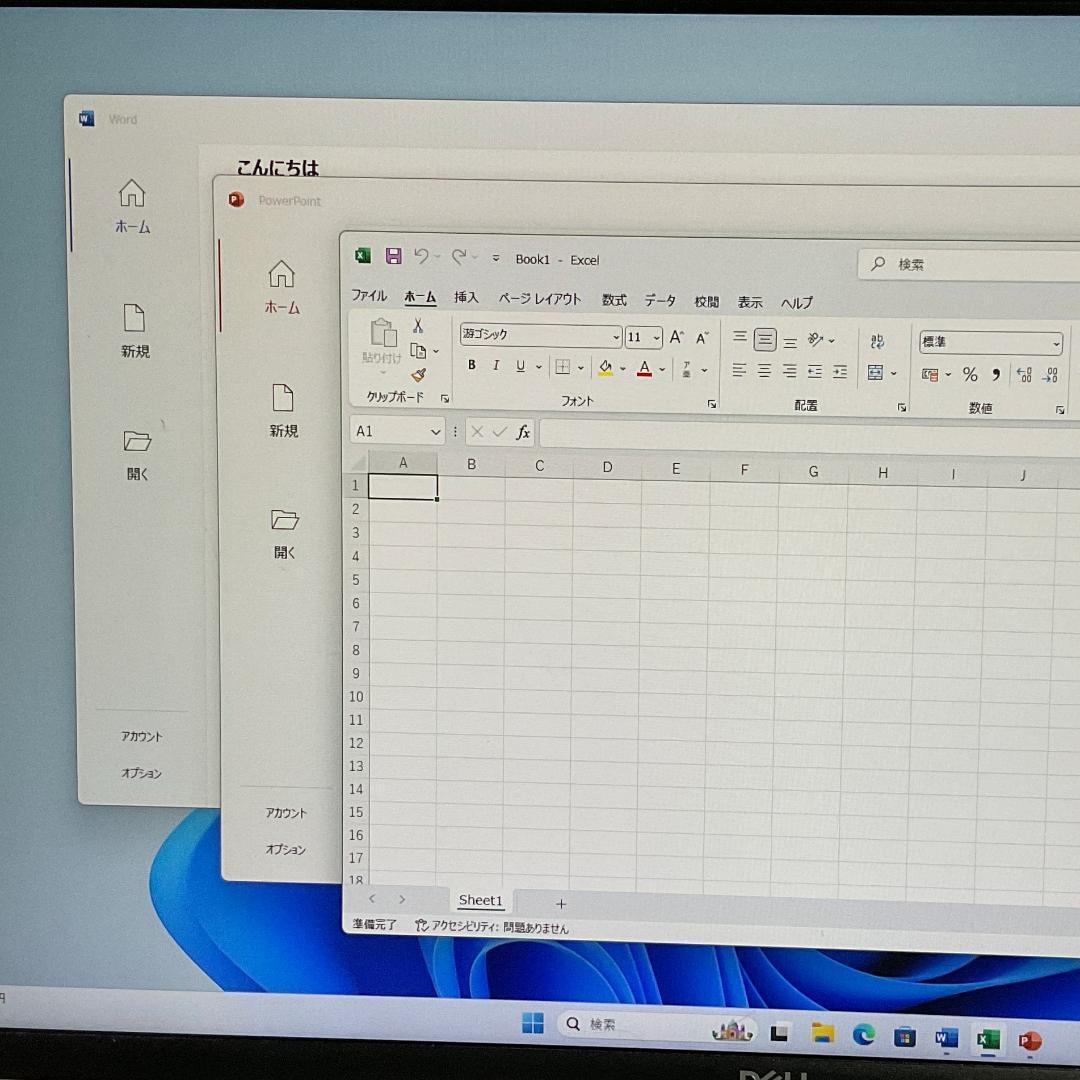This screenshot has width=1080, height=1080.
Task: Click the Comma Style icon
Action: pyautogui.click(x=994, y=375)
